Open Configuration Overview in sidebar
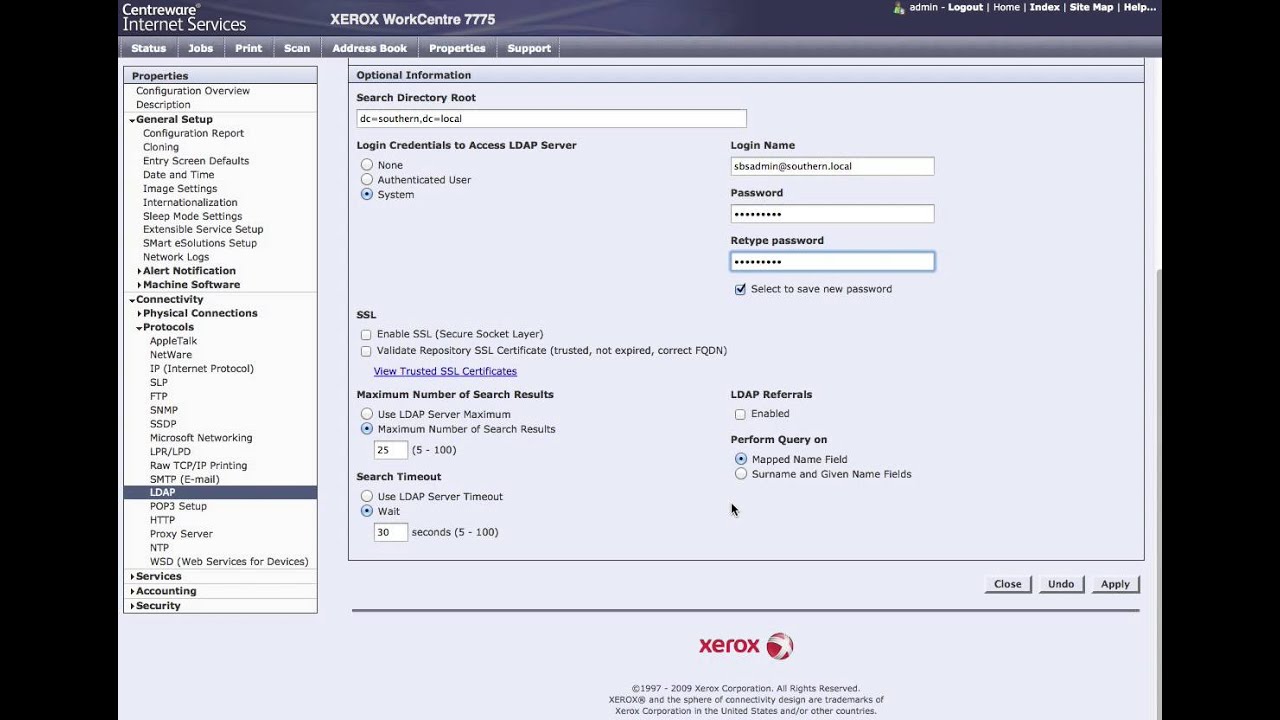Viewport: 1280px width, 720px height. coord(193,91)
